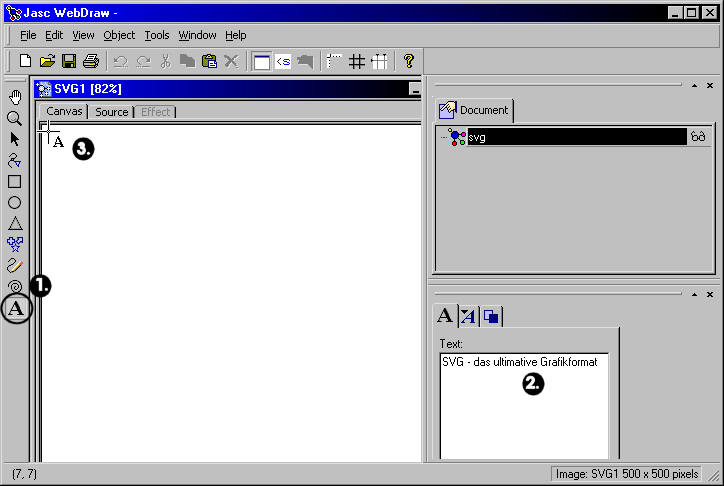Viewport: 724px width, 486px height.
Task: Close the text properties panel
Action: coord(710,294)
